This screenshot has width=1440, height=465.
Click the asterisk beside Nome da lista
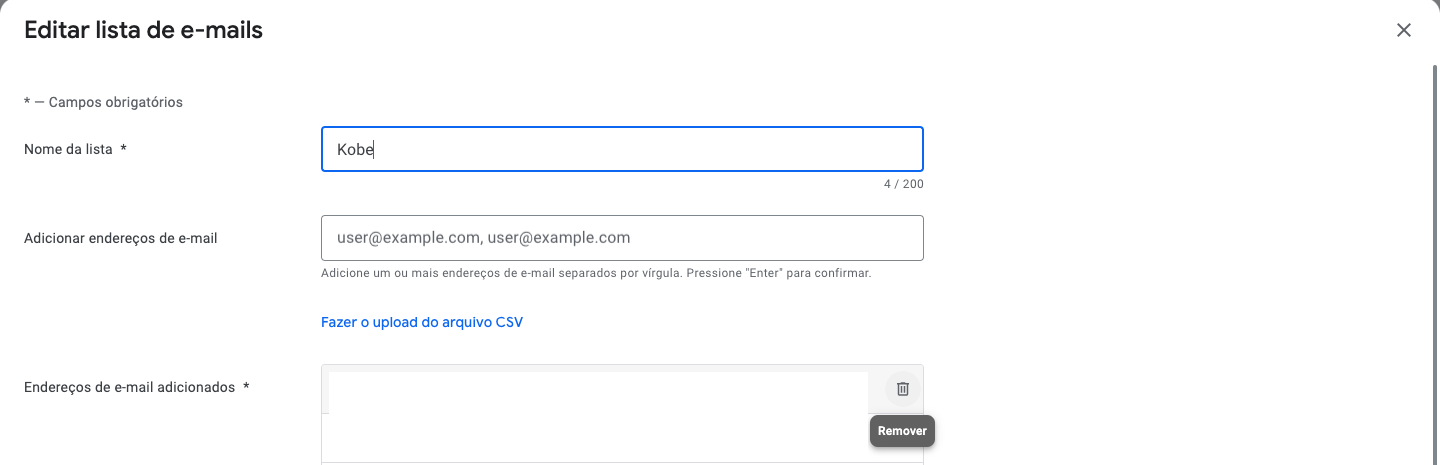123,149
